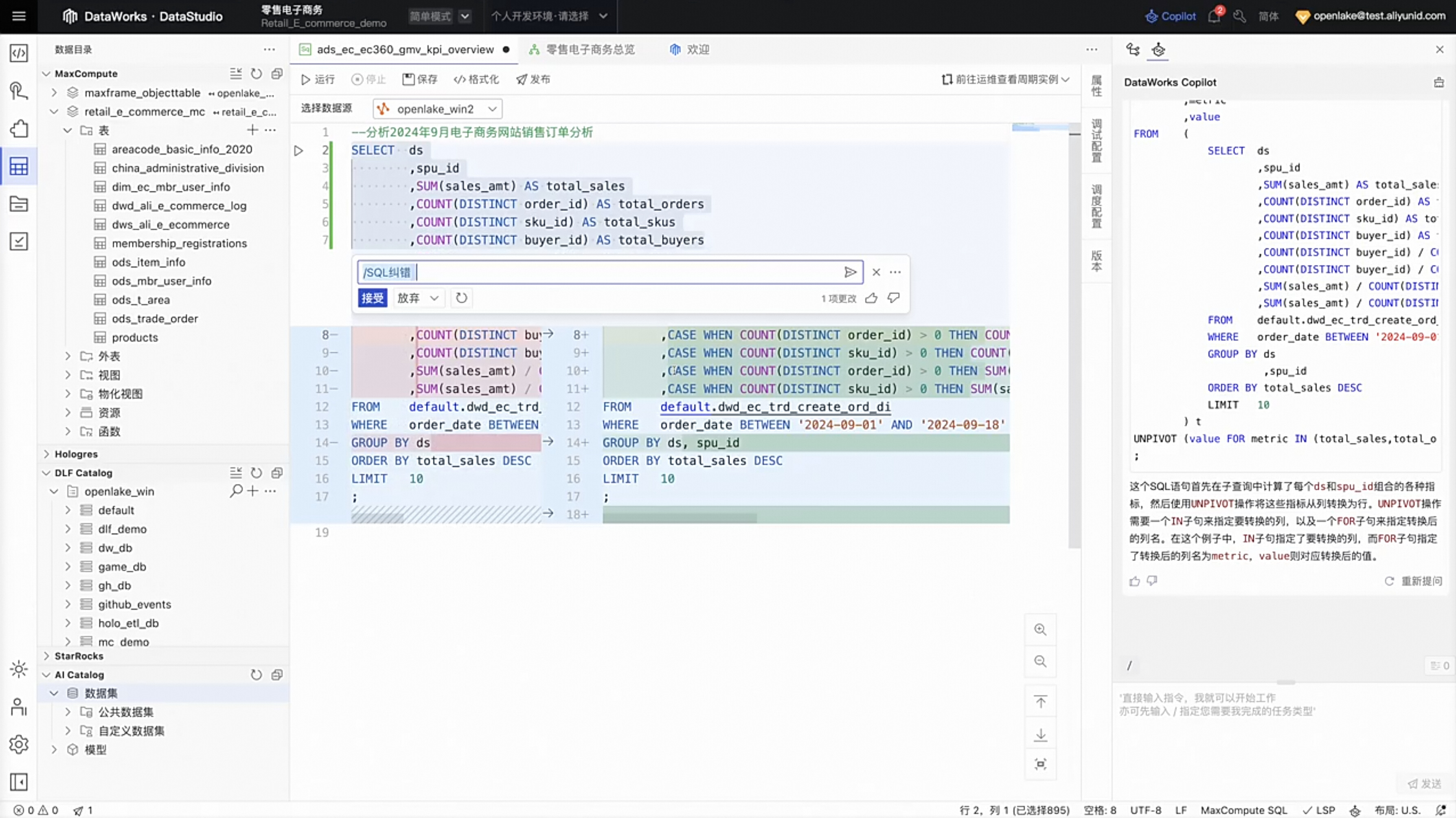Viewport: 1456px width, 818px height.
Task: Click the zoom-in magnifier in the editor
Action: tap(1040, 630)
